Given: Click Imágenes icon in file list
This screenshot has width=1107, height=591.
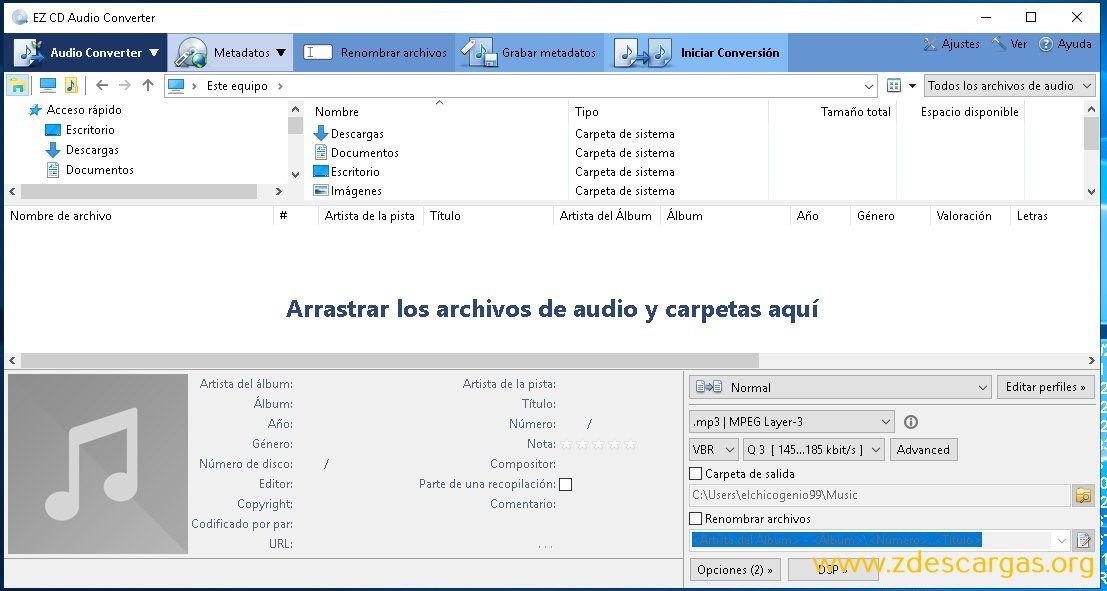Looking at the screenshot, I should pos(321,191).
